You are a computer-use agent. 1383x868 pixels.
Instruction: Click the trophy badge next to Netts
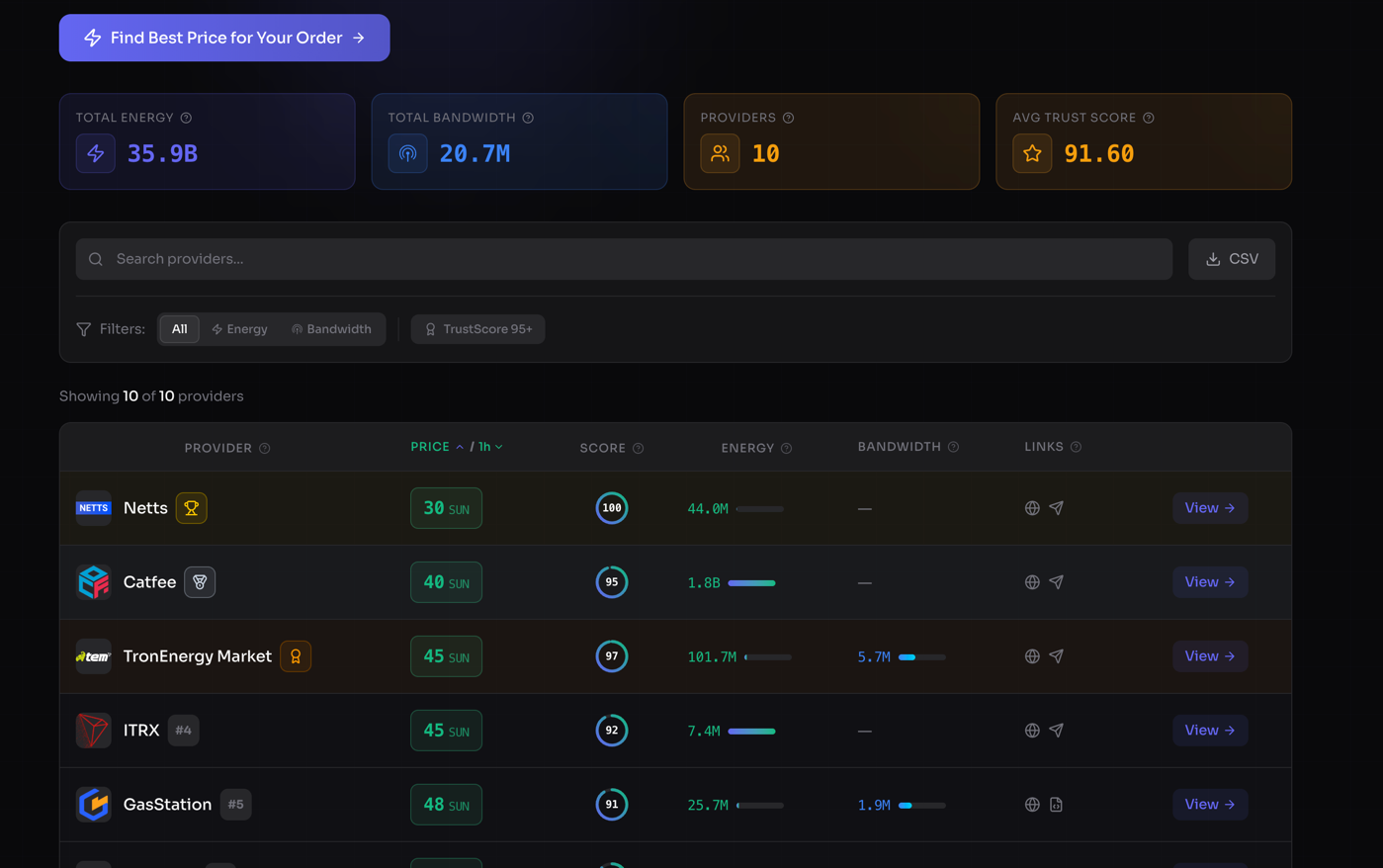point(191,507)
